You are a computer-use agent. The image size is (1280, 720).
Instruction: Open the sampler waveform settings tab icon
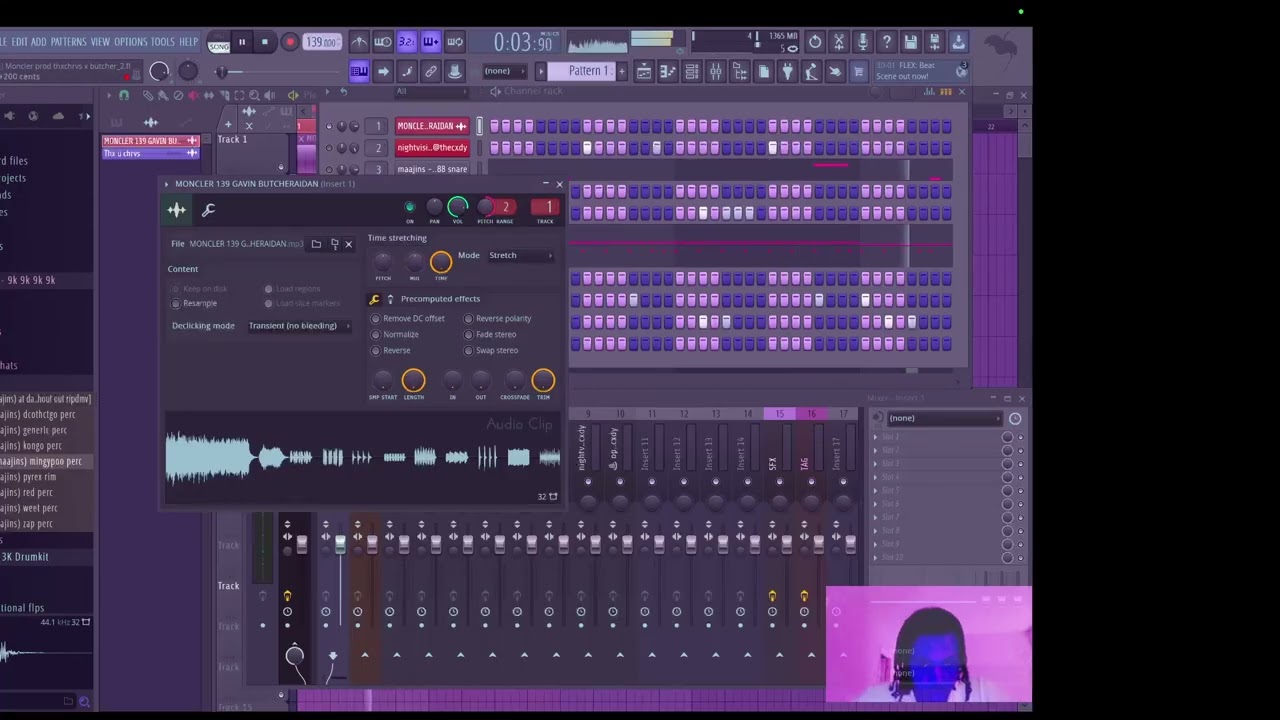tap(176, 210)
